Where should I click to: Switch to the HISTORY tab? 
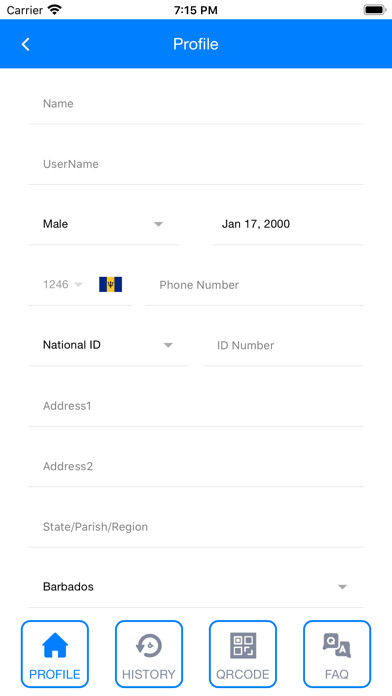[149, 654]
